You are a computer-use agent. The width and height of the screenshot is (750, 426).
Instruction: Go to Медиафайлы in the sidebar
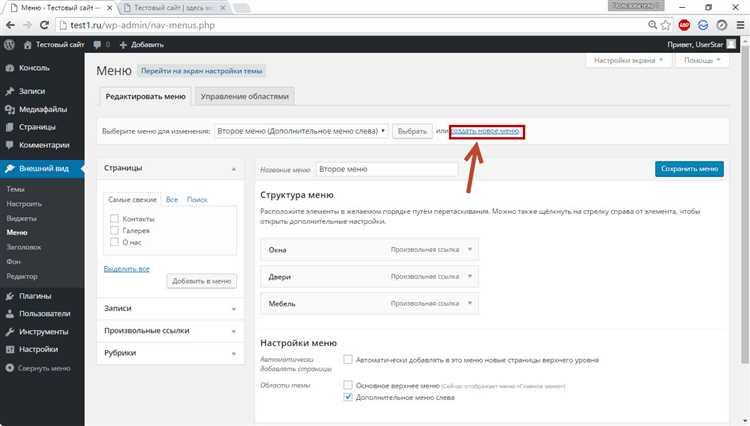click(43, 109)
